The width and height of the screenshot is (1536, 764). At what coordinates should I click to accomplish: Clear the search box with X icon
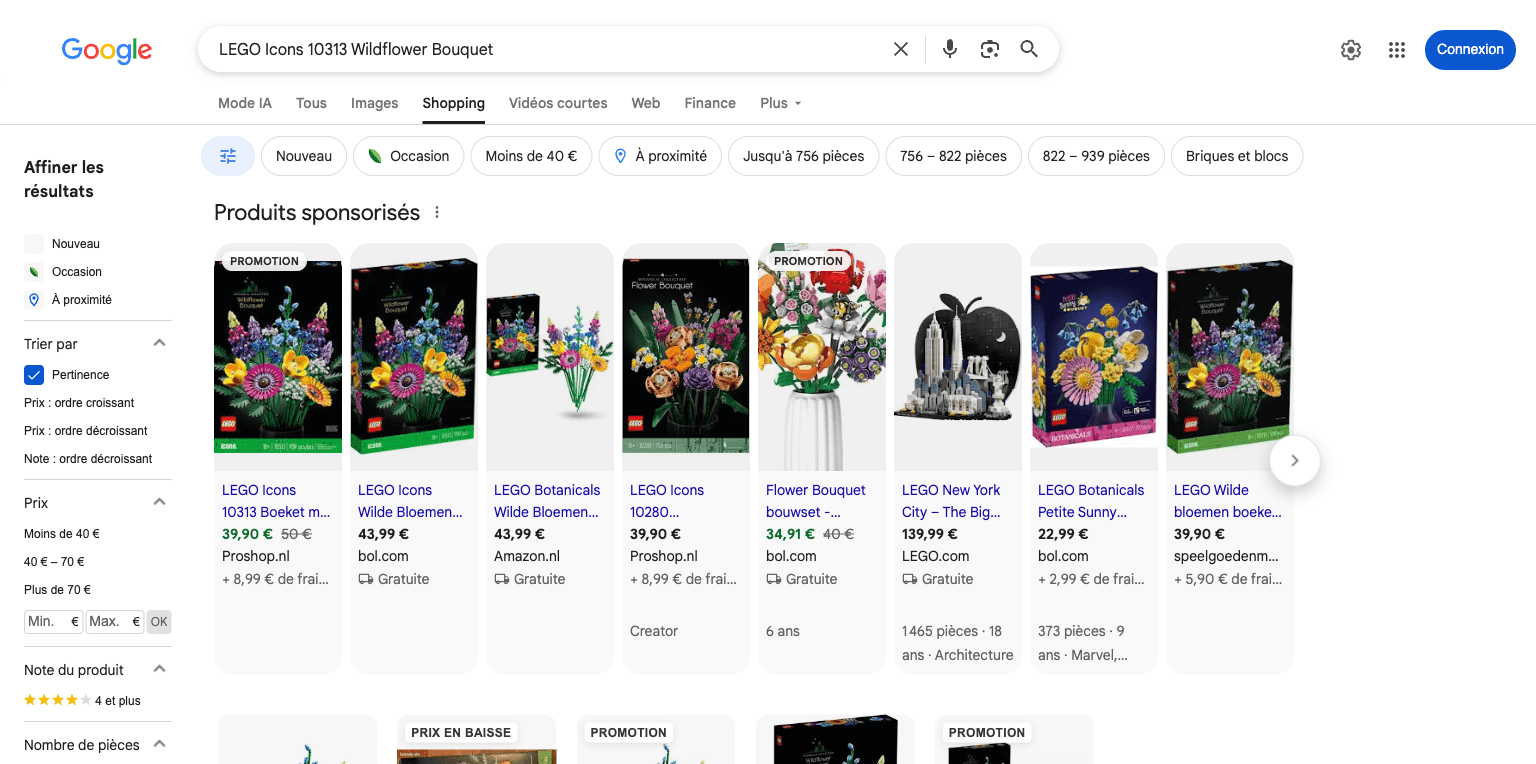(901, 49)
